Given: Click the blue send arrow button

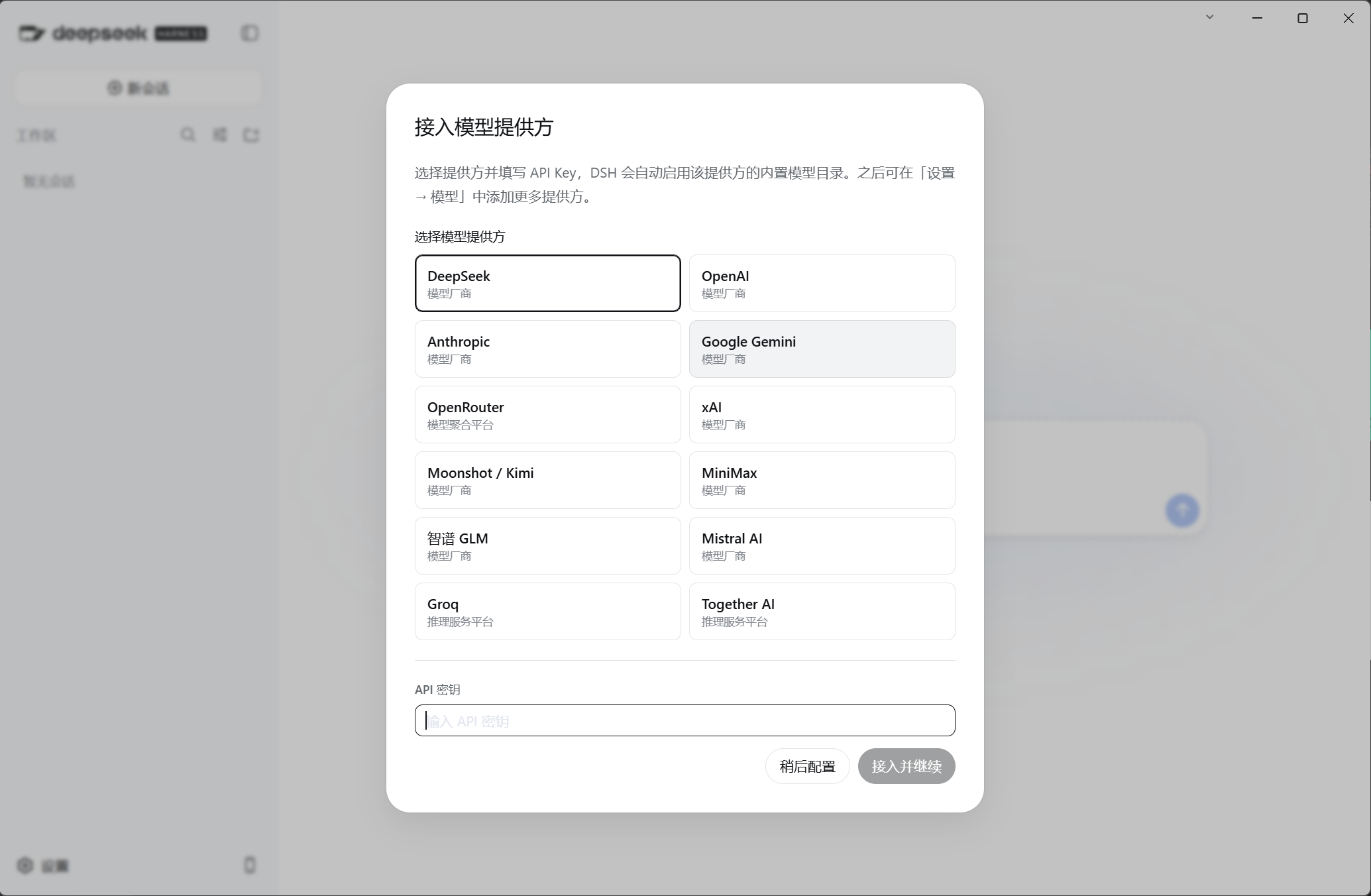Looking at the screenshot, I should (x=1182, y=510).
